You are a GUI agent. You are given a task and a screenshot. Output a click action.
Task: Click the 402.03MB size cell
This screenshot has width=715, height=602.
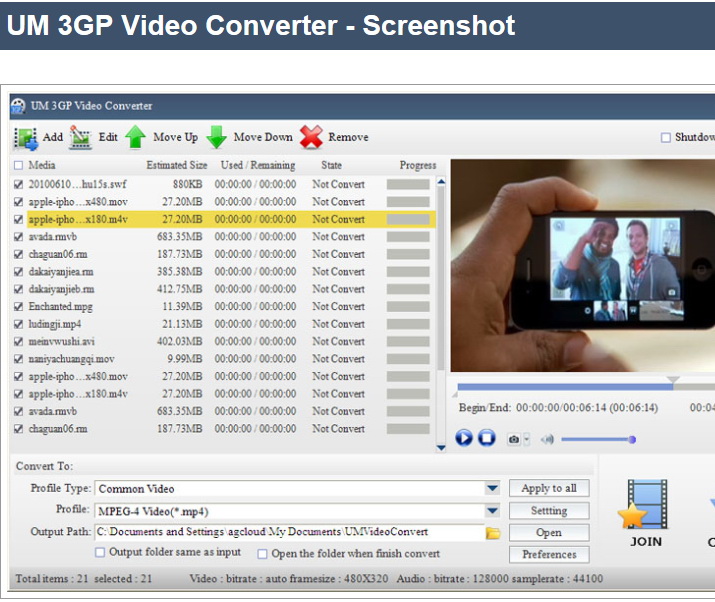pos(180,342)
